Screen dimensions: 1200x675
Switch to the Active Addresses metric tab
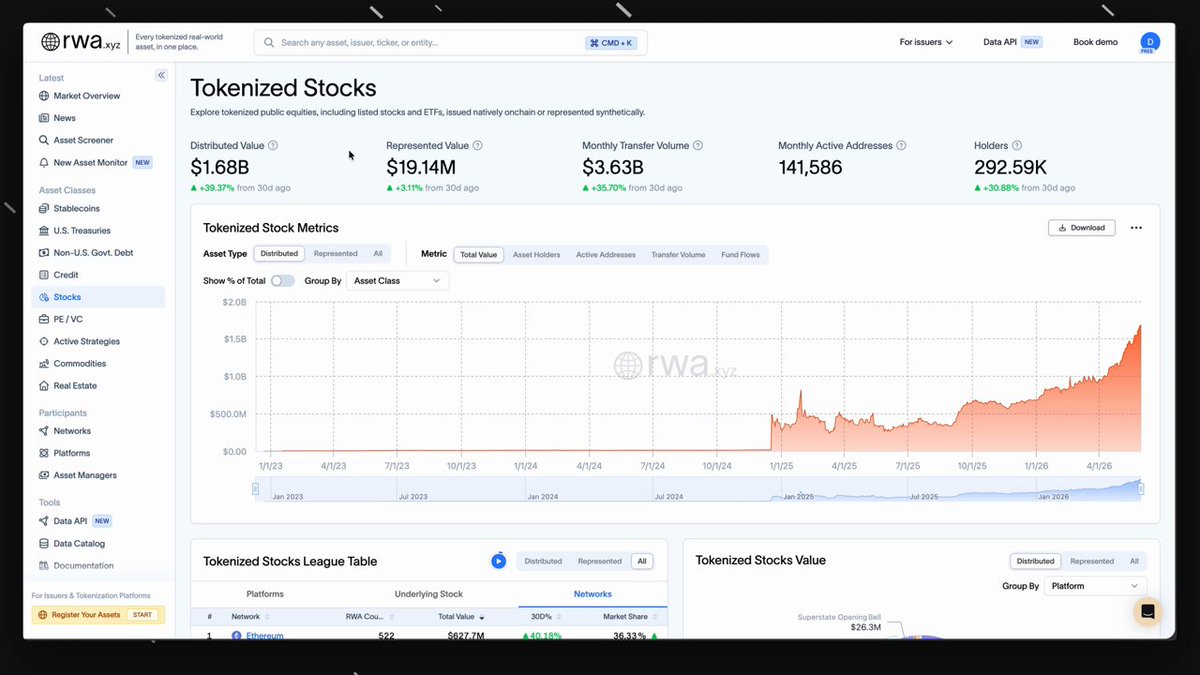click(606, 255)
